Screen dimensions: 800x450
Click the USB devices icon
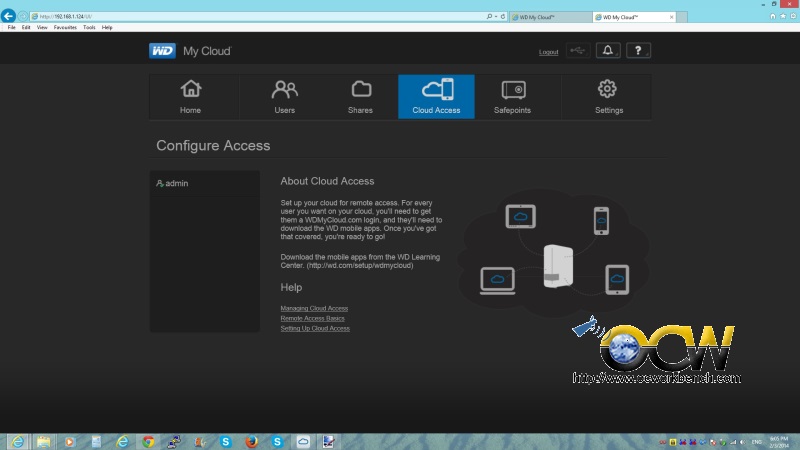tap(578, 51)
